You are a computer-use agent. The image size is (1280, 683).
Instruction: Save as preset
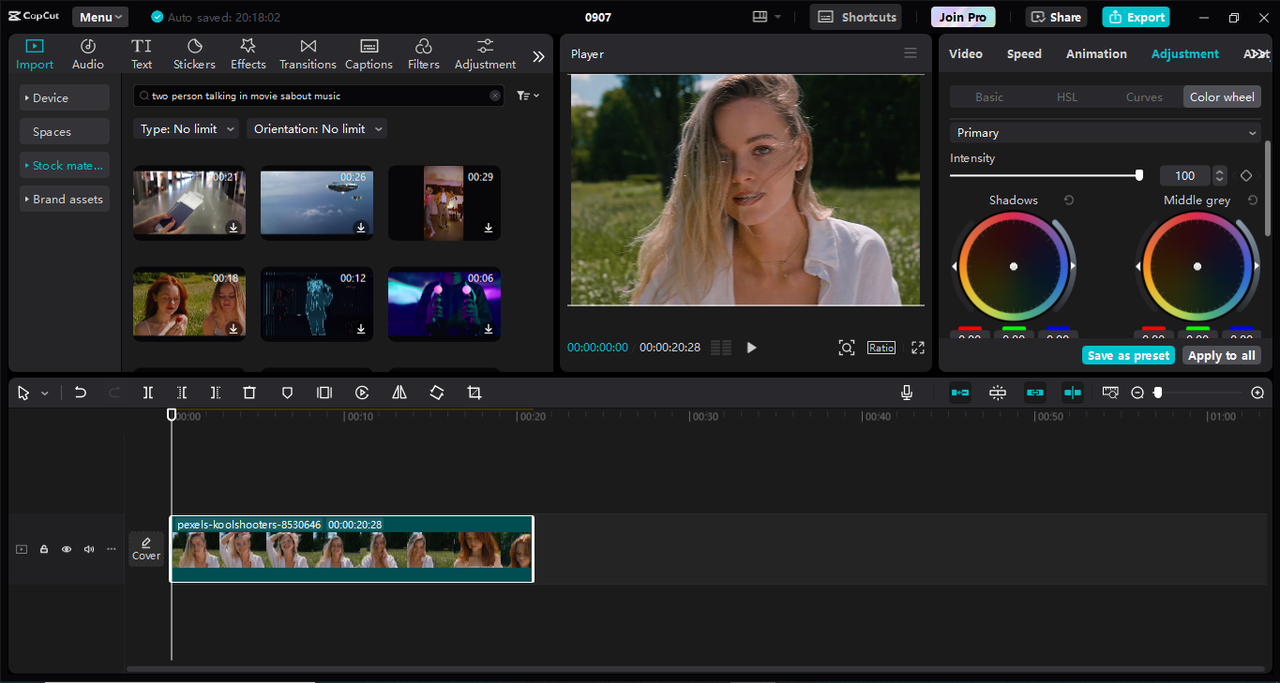tap(1128, 356)
